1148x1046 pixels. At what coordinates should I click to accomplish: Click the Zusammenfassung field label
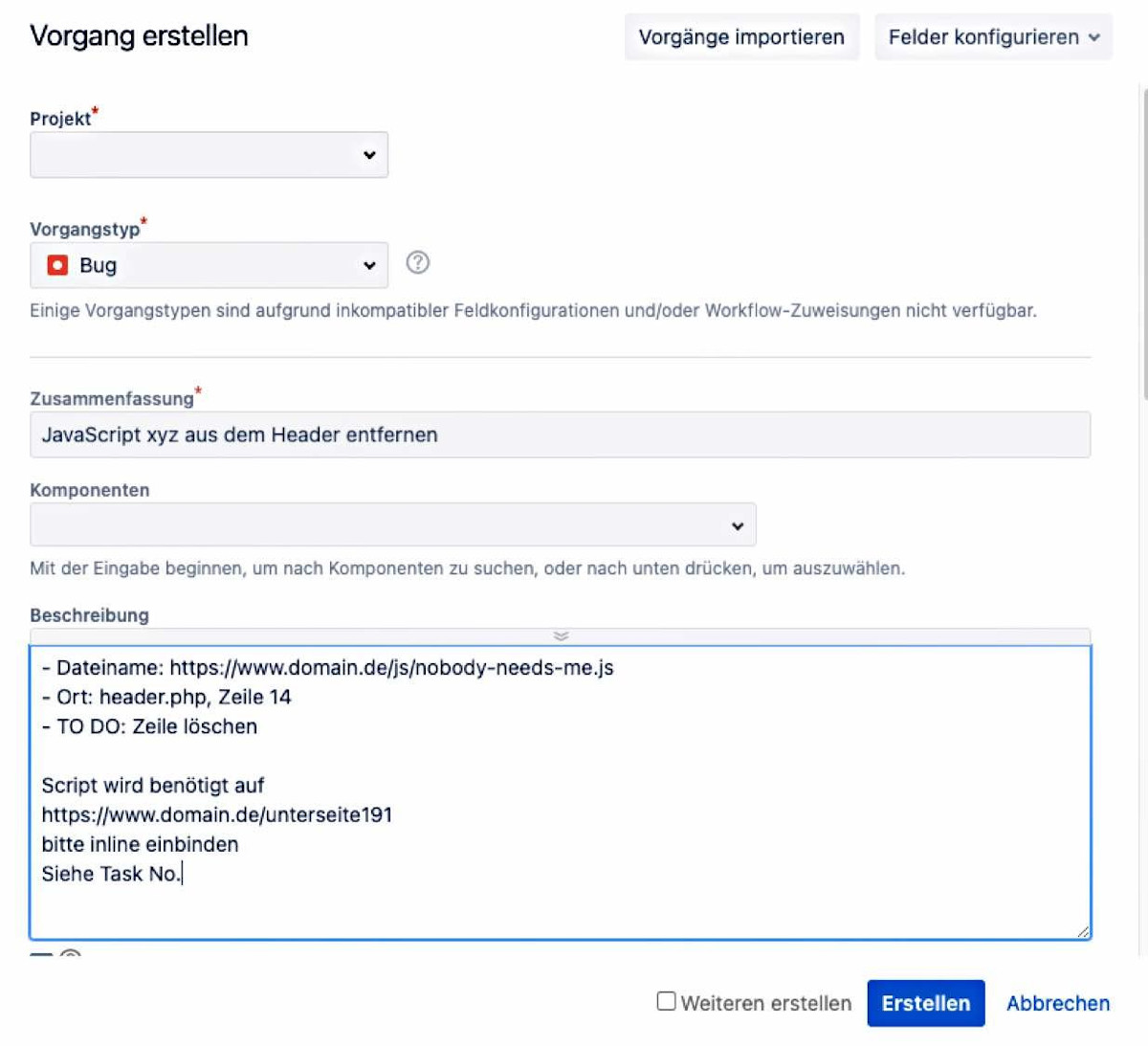111,399
